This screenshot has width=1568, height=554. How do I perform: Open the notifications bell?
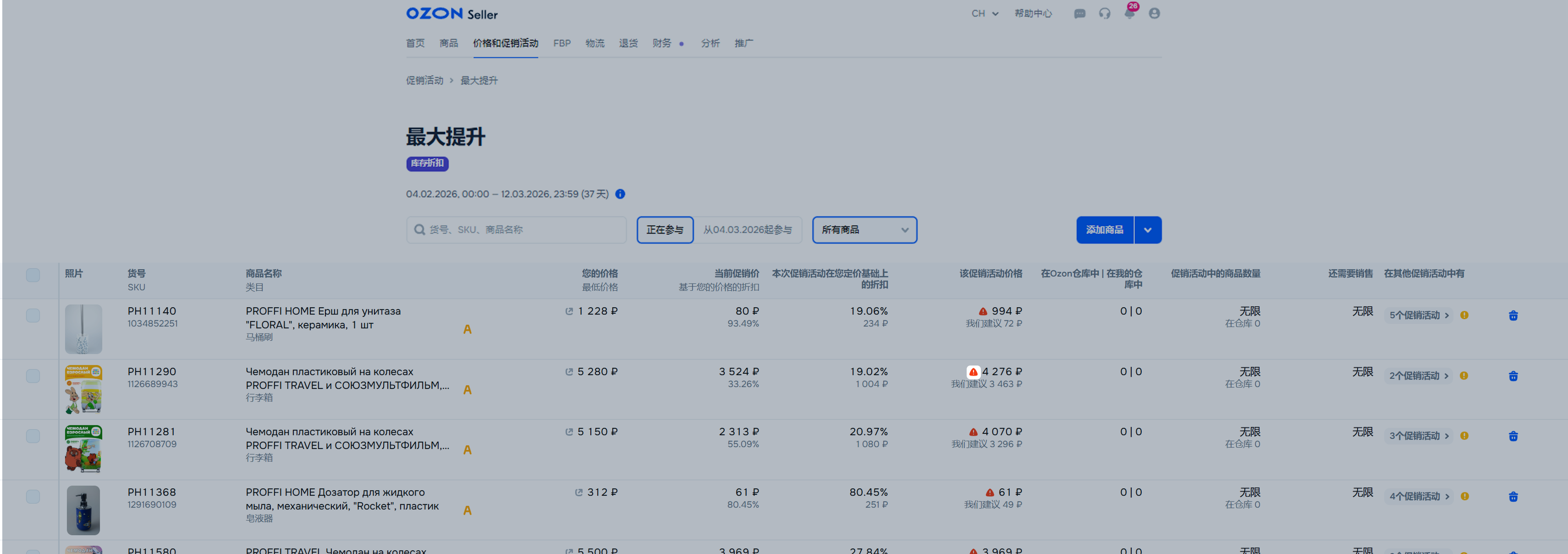pos(1129,13)
